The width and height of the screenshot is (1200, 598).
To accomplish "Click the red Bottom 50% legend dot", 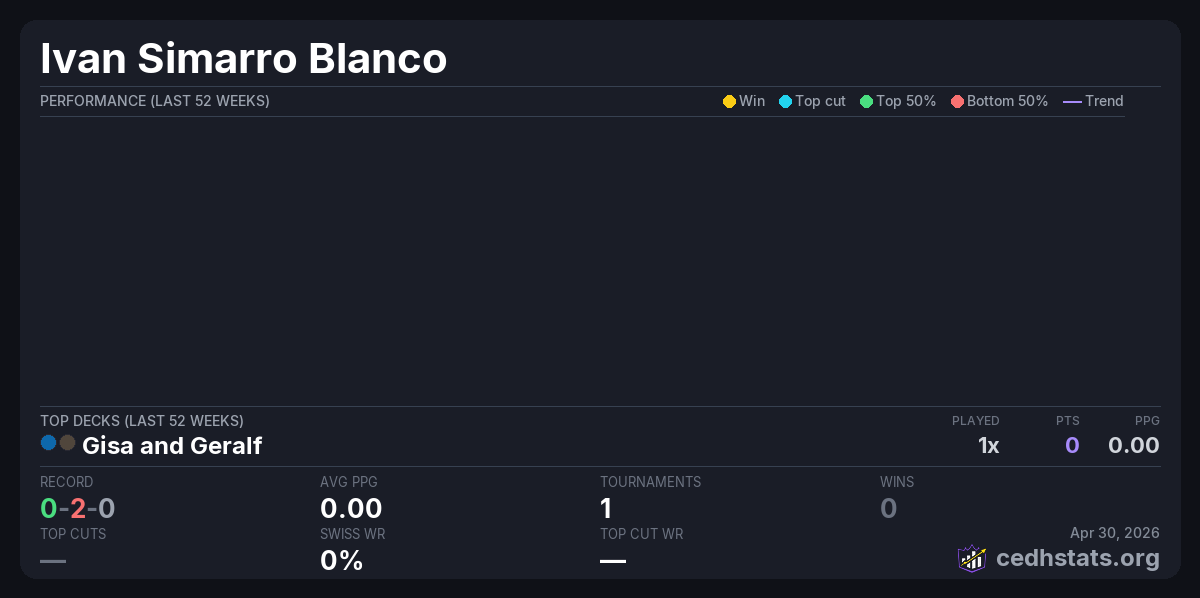I will pos(957,101).
